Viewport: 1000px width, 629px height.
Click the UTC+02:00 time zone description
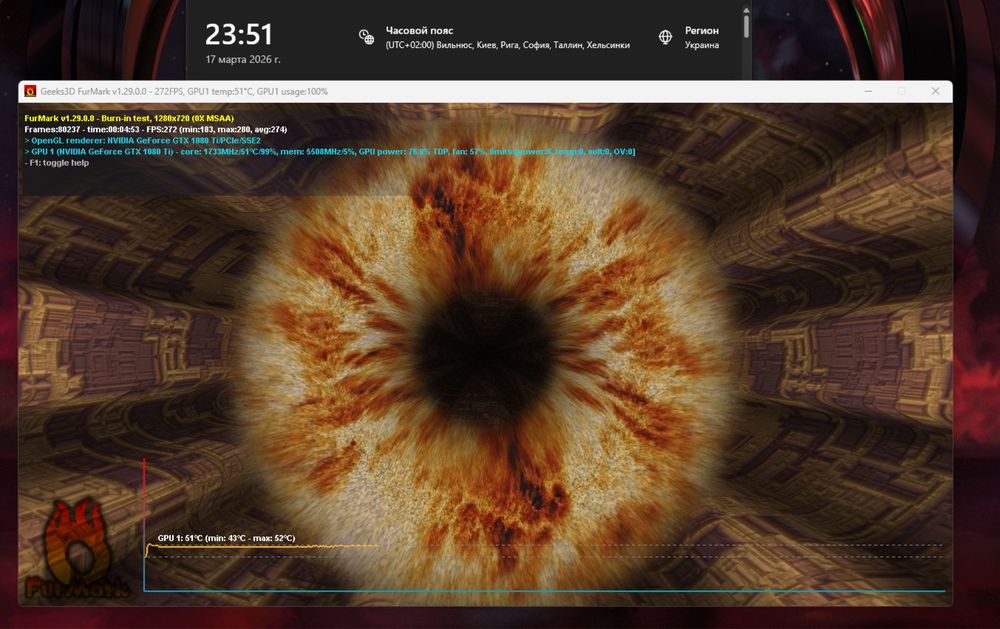click(508, 45)
